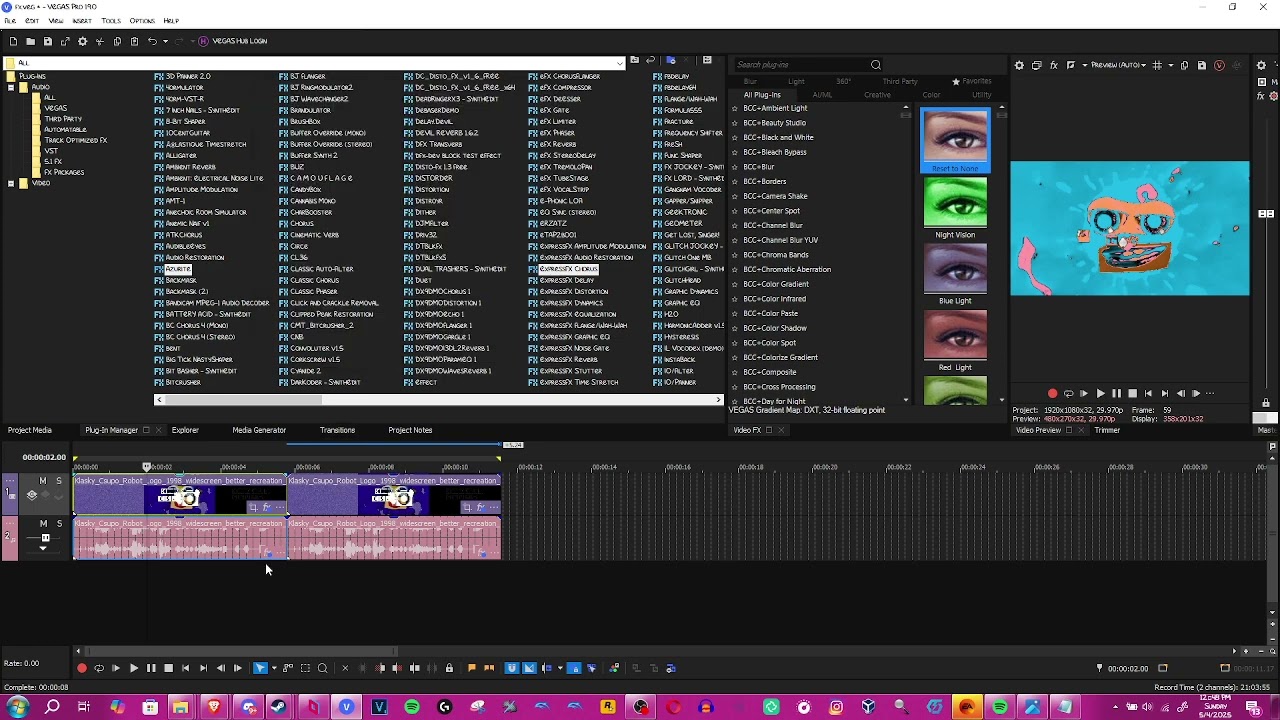Solo video track 1 with S button
Screen dimensions: 1280x720
point(58,481)
